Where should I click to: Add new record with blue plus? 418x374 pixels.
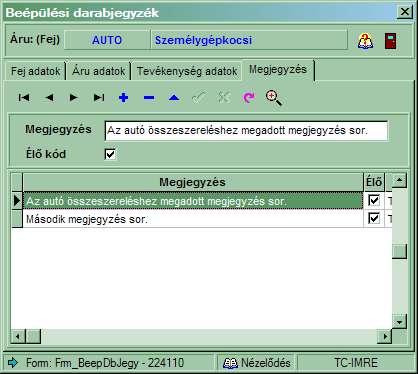click(x=124, y=98)
